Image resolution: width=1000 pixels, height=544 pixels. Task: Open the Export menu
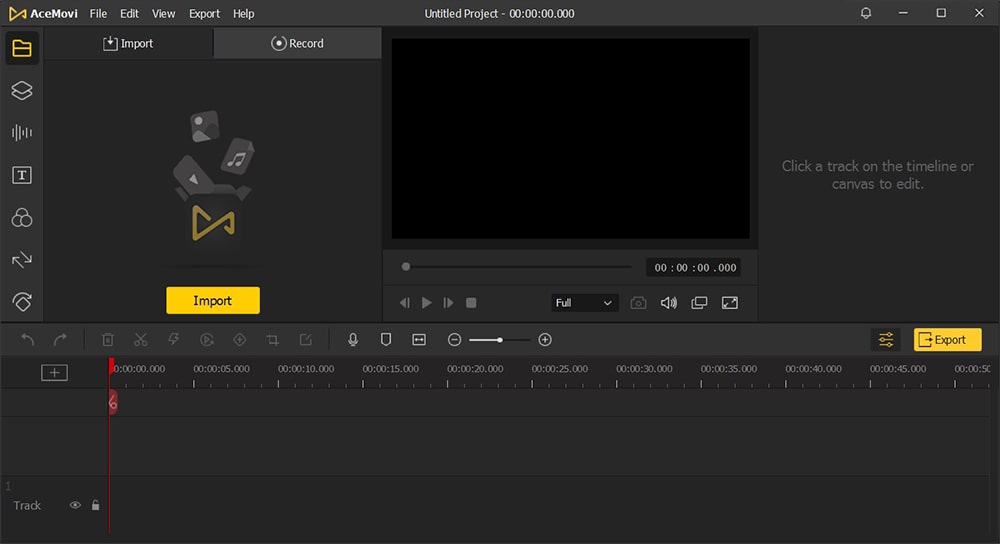(204, 13)
